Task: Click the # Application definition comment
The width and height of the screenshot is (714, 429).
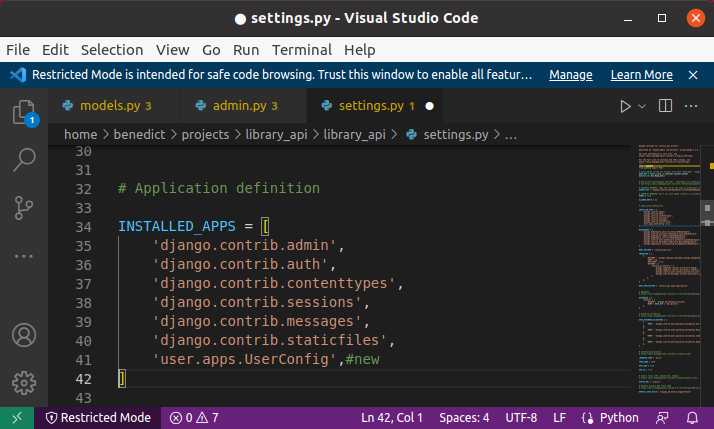Action: point(219,188)
